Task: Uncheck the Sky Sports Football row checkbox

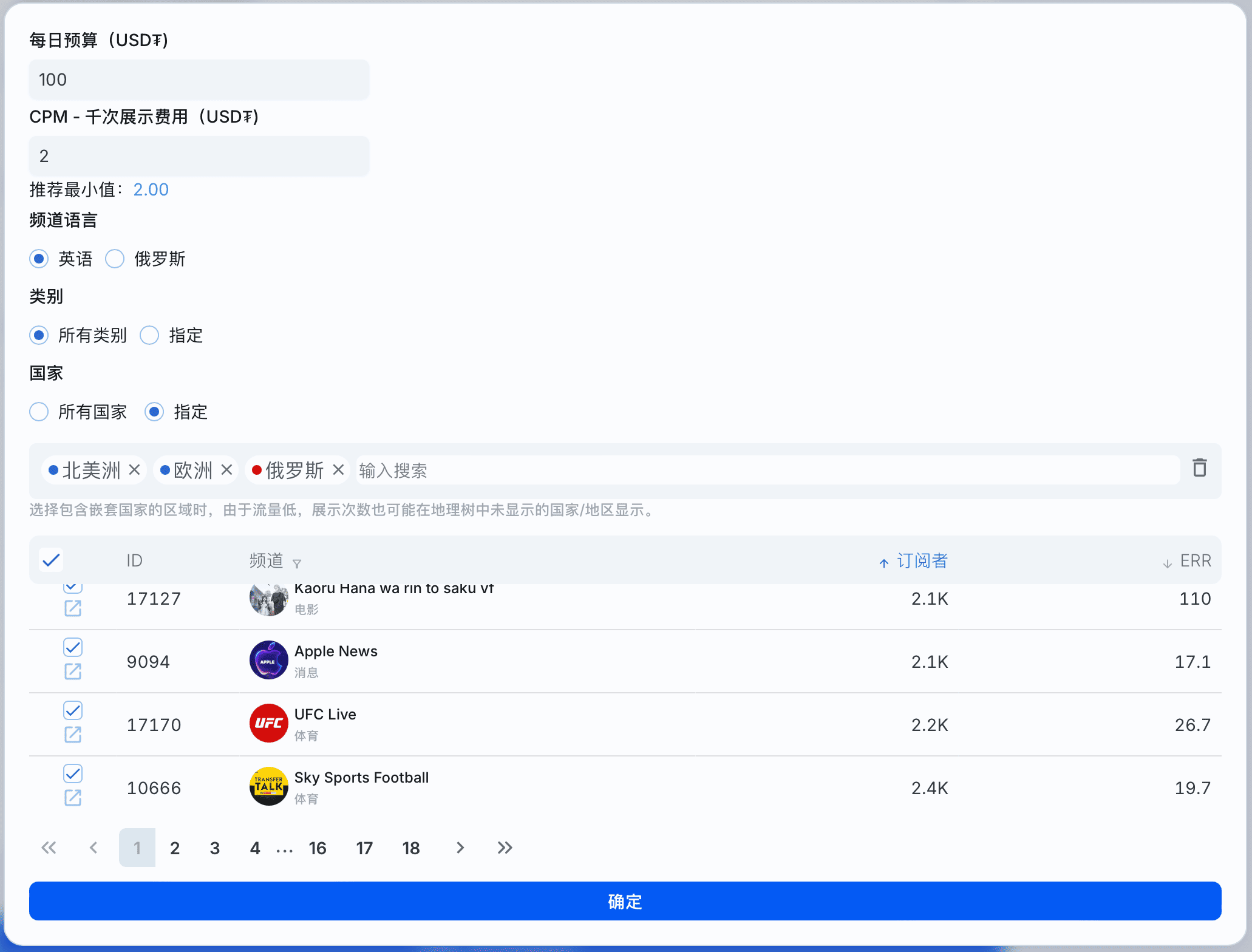Action: [72, 773]
